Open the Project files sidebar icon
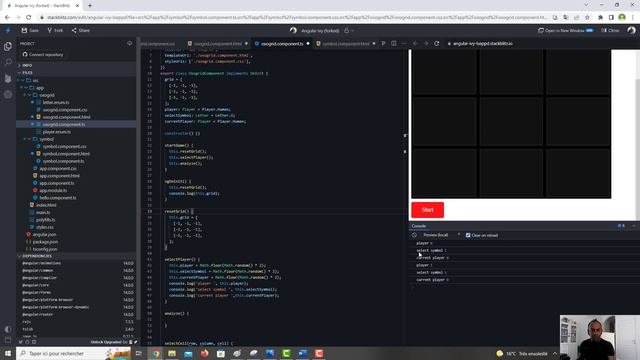The image size is (640, 360). (8, 47)
